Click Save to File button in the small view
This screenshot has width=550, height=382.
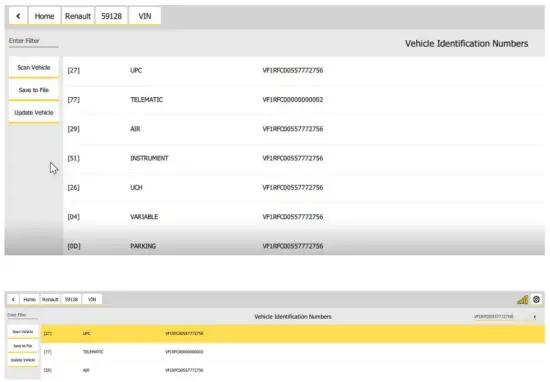(x=23, y=346)
